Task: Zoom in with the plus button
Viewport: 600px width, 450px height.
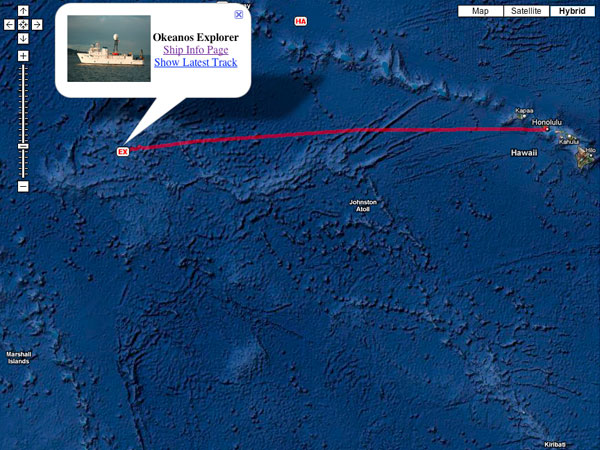Action: tap(23, 56)
